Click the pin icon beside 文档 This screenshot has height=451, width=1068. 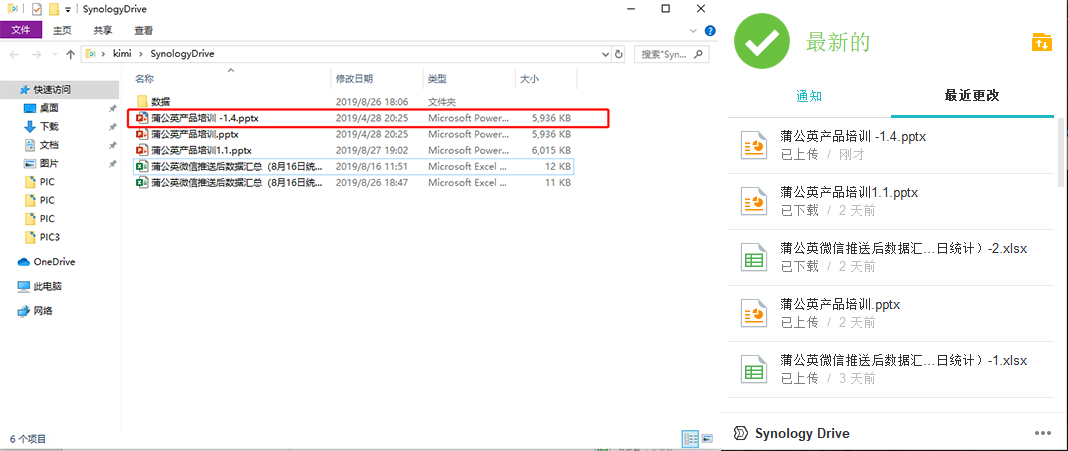pos(112,145)
